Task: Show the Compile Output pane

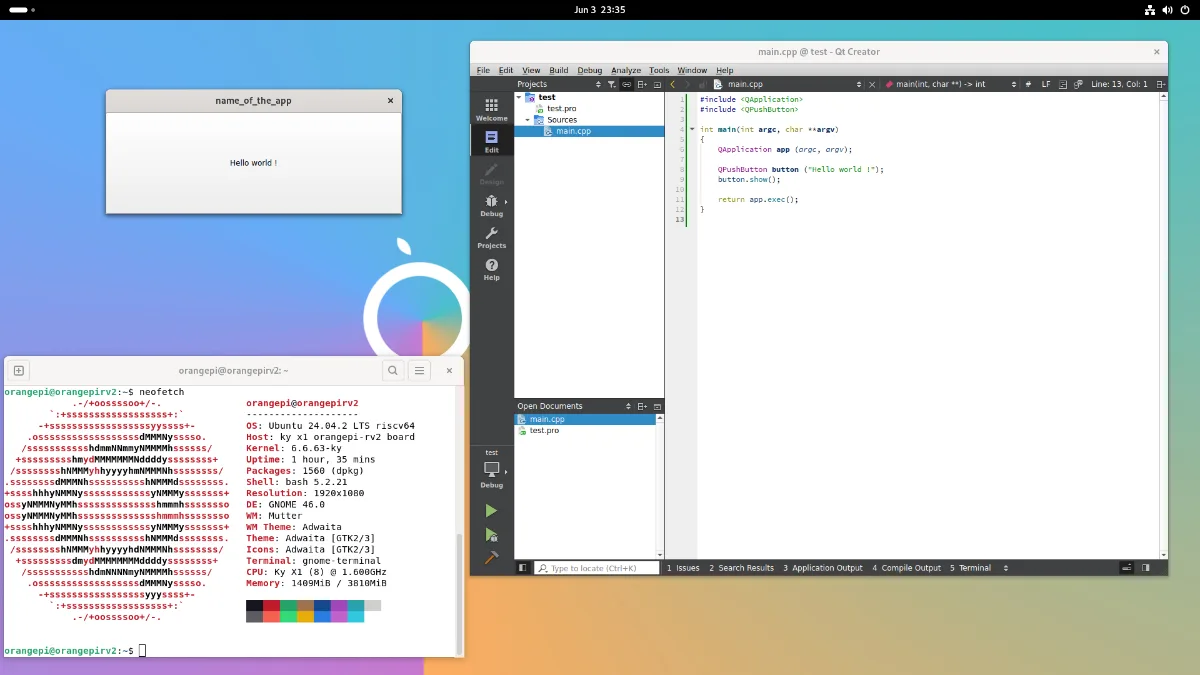Action: [x=906, y=567]
